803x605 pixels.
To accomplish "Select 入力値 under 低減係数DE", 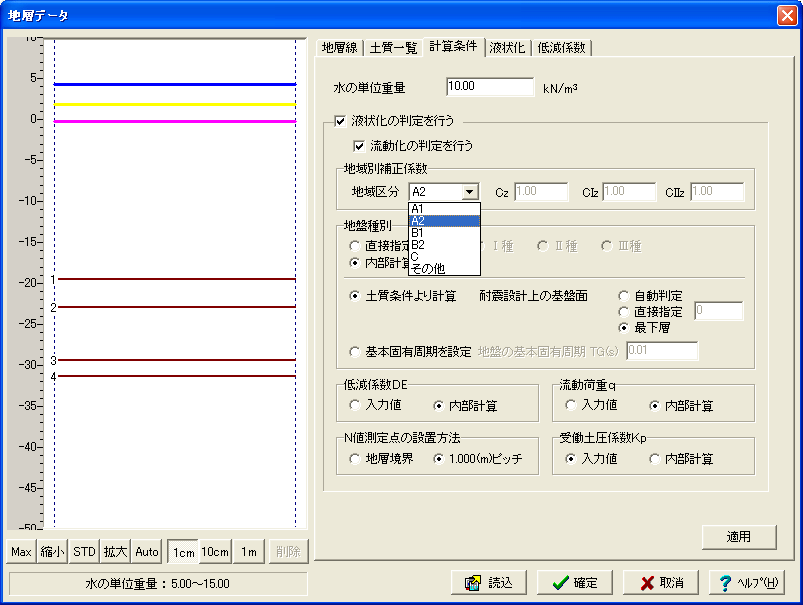I will point(354,405).
